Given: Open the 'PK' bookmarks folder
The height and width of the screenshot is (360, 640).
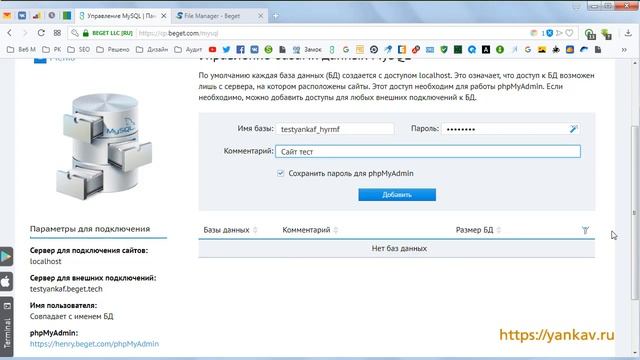Looking at the screenshot, I should click(x=52, y=49).
